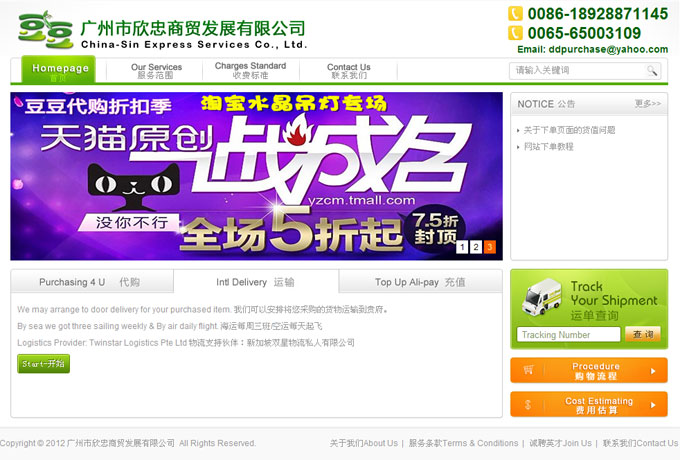This screenshot has width=680, height=460.
Task: Open the Homepage navigation tab
Action: tap(59, 70)
